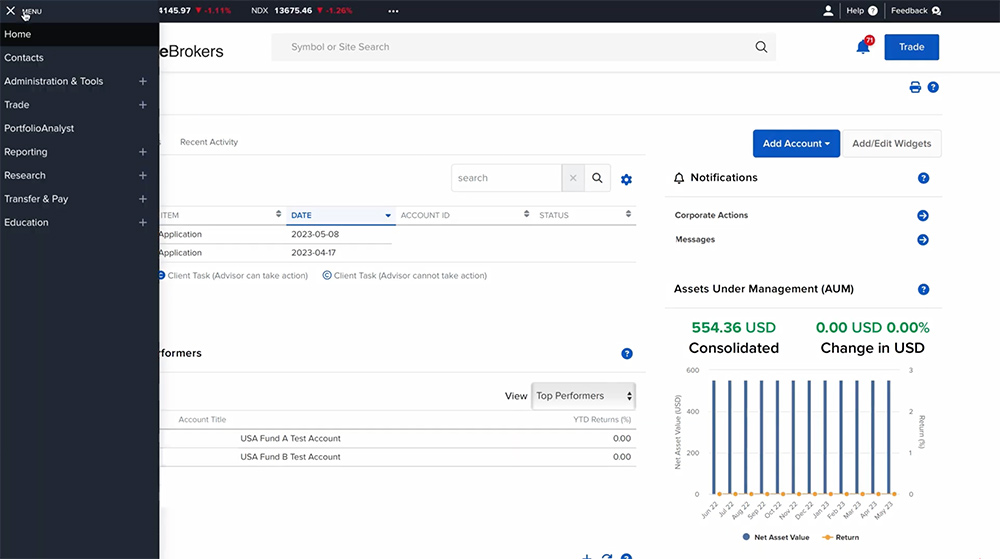Expand Transfer & Pay menu section

pos(143,199)
